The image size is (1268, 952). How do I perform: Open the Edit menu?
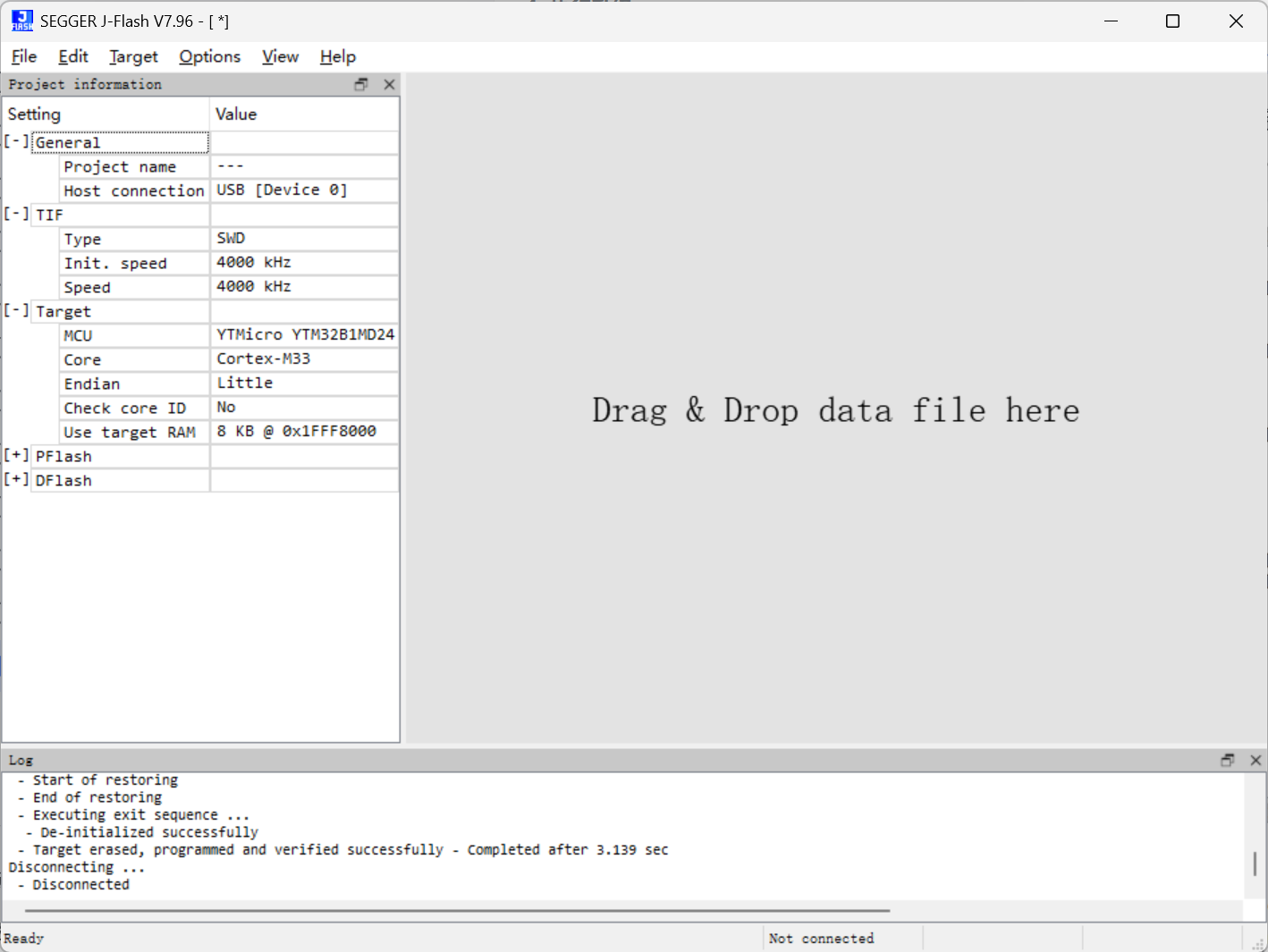[73, 56]
